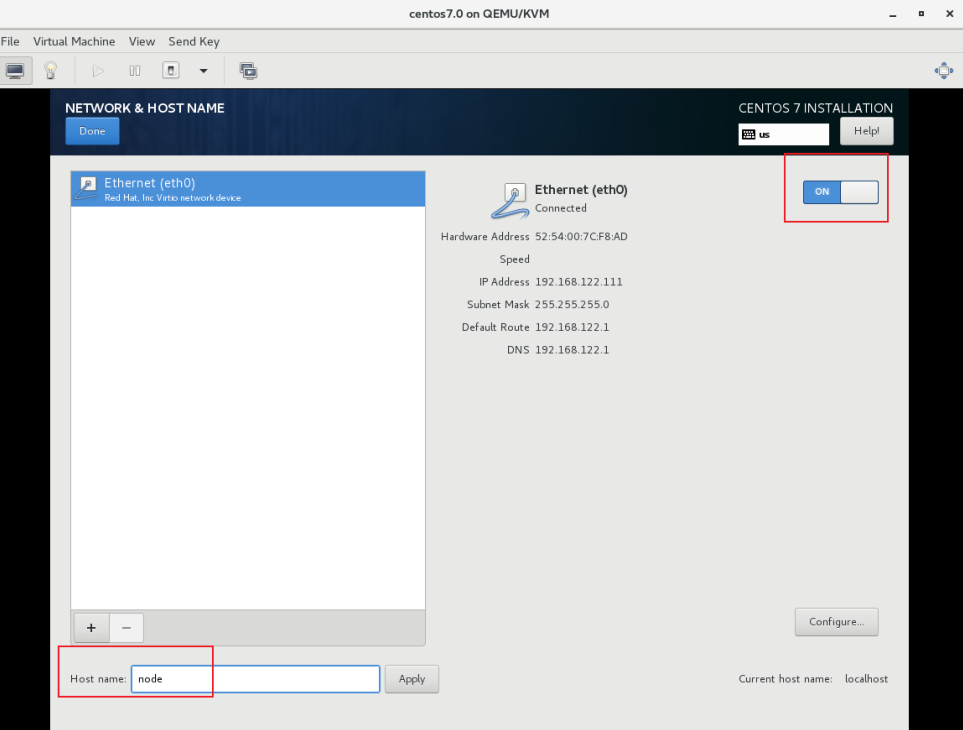963x730 pixels.
Task: Open virtual hardware details lightbulb
Action: pos(50,71)
